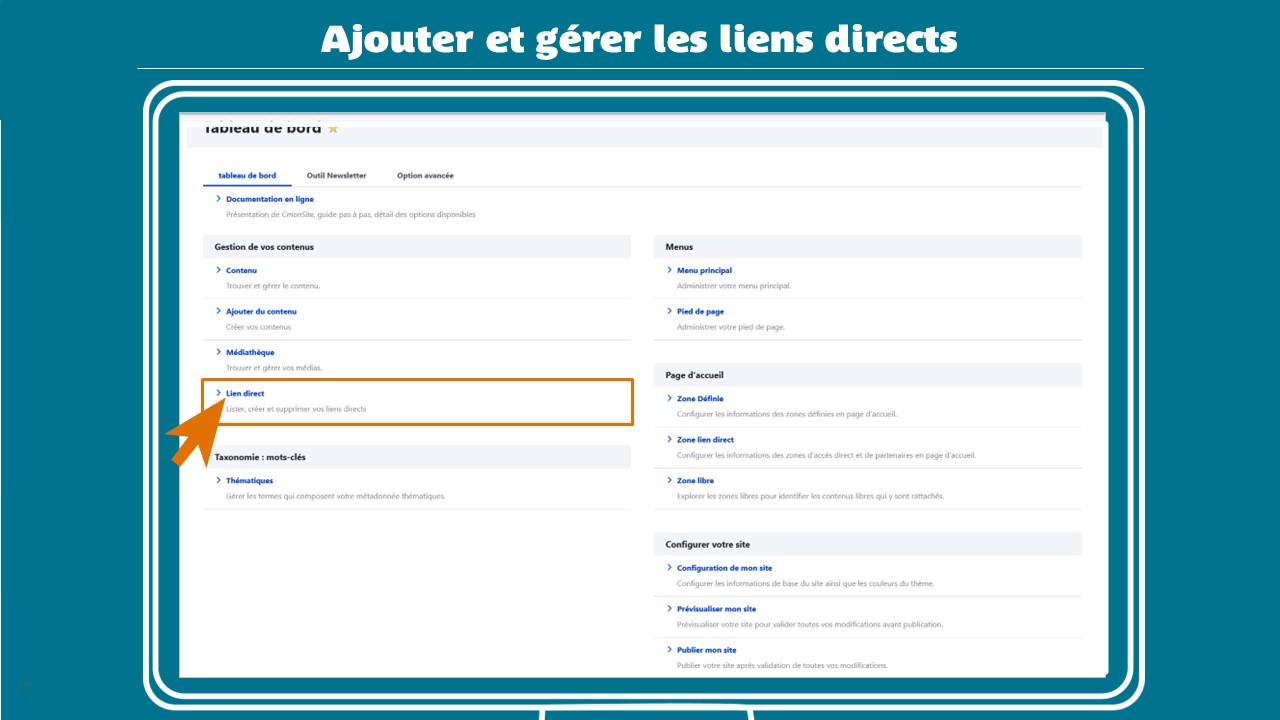This screenshot has height=720, width=1280.
Task: Click the Configurer votre site section header
Action: (x=707, y=545)
